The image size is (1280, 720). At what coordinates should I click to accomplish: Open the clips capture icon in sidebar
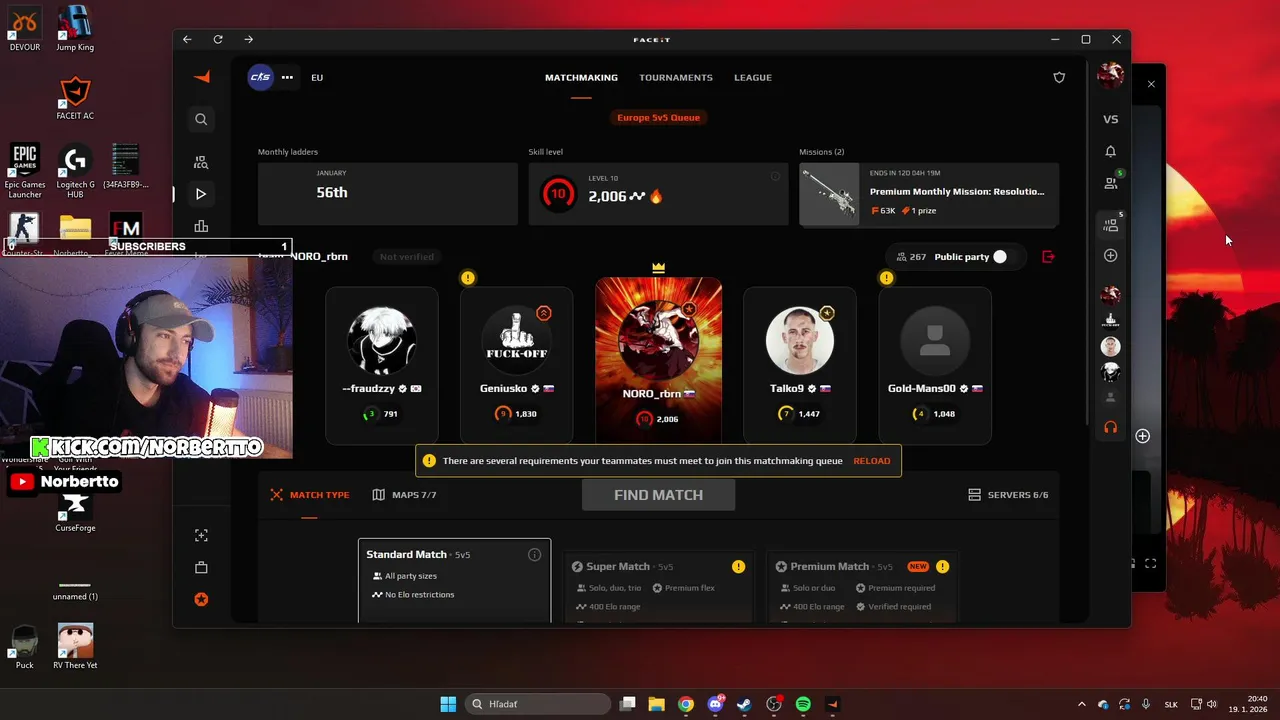coord(201,535)
